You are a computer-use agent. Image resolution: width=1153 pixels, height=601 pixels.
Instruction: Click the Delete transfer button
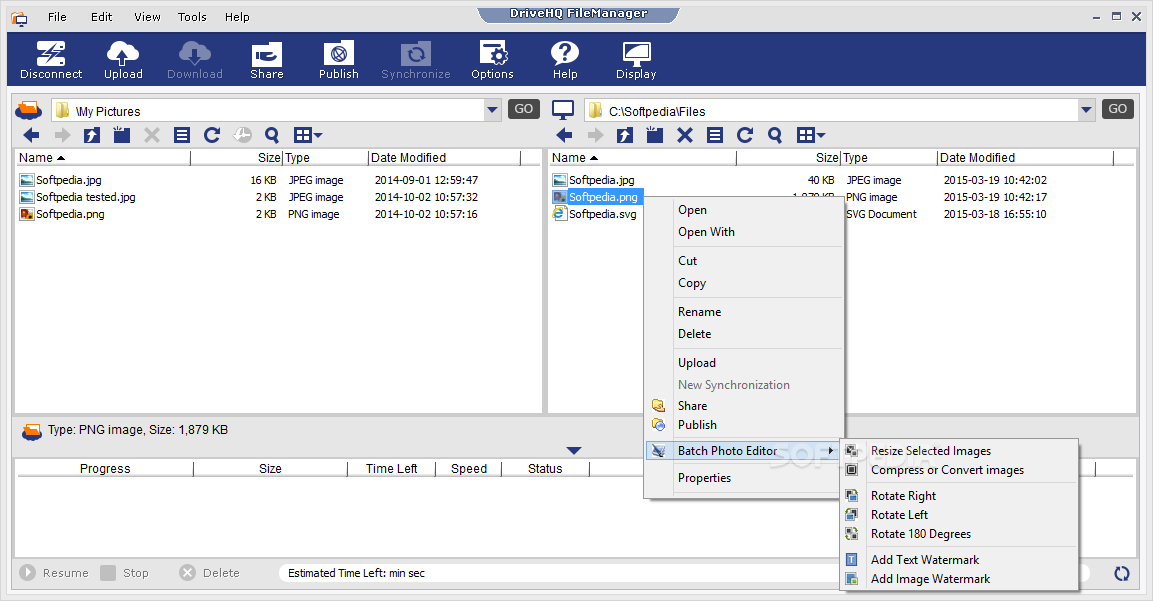point(210,573)
